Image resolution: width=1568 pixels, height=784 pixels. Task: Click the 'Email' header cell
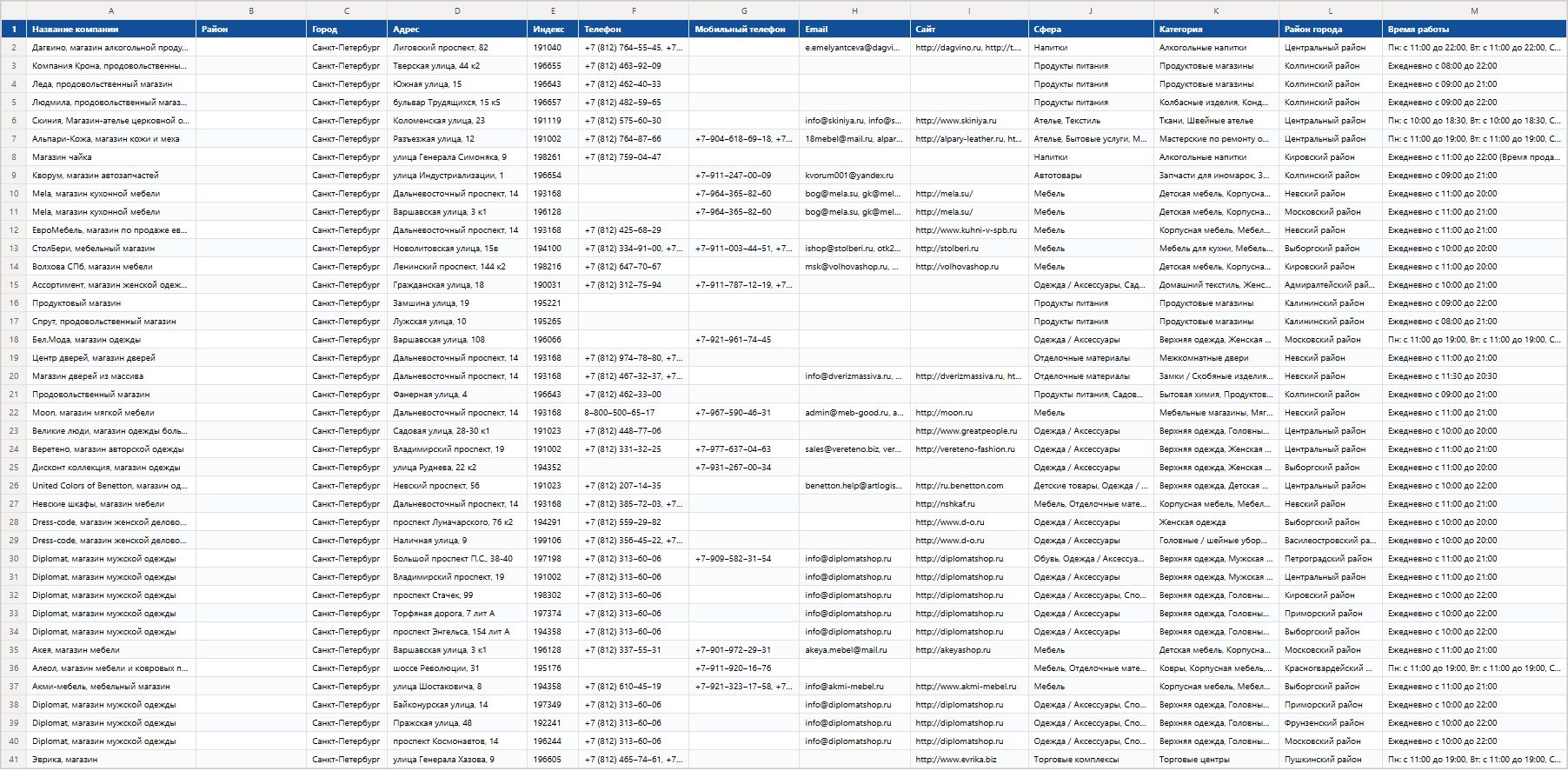point(854,30)
